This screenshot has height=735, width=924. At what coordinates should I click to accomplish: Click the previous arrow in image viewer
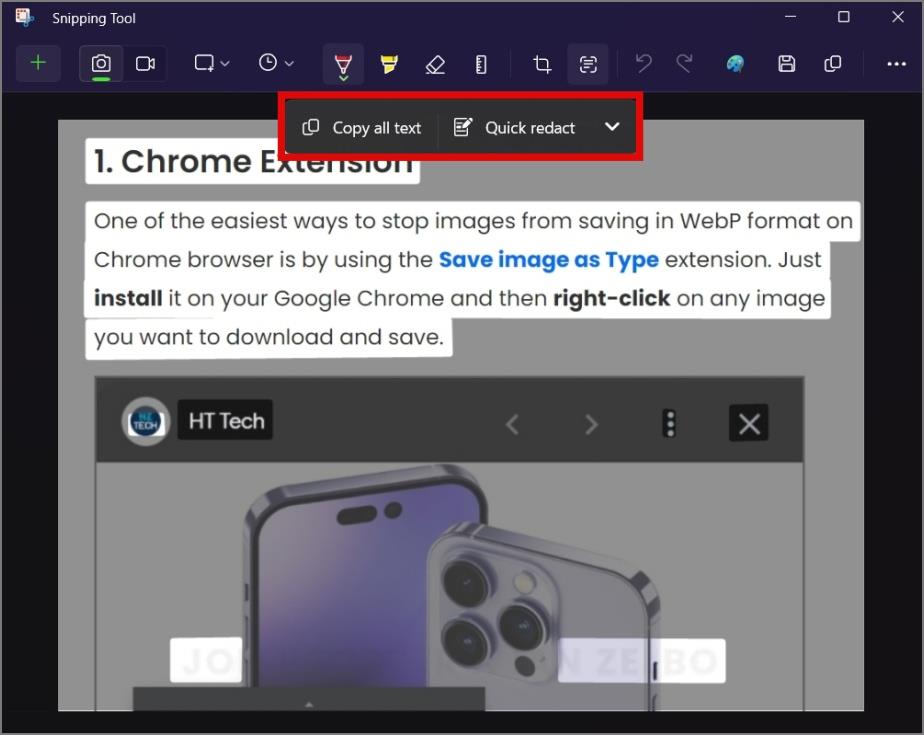coord(512,424)
